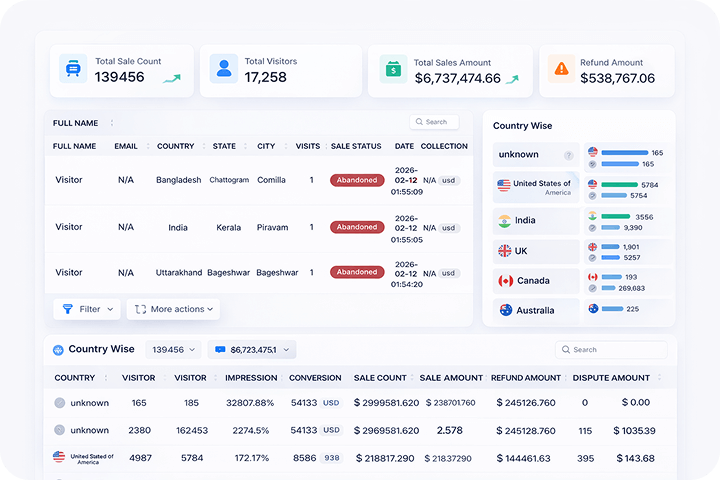Sort by the SALE STATUS column header
This screenshot has height=480, width=720.
point(356,146)
